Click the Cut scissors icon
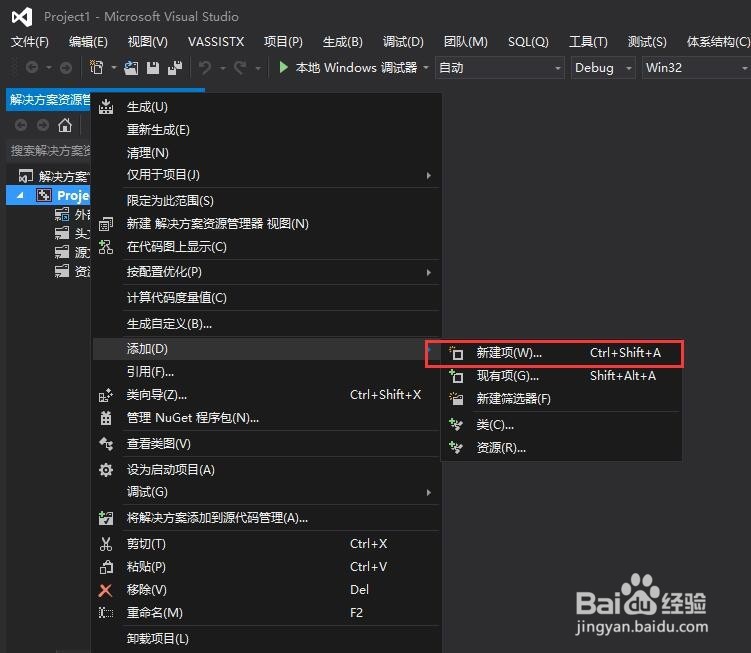 (106, 544)
